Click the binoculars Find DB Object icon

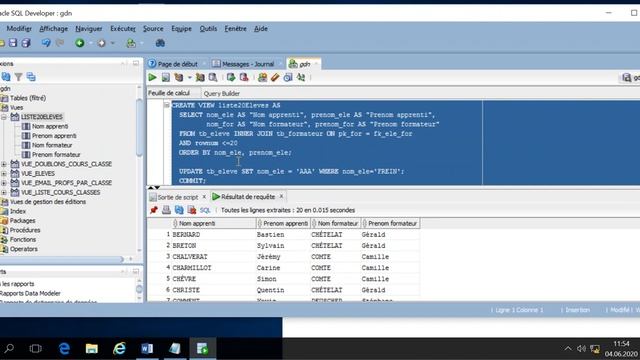160,43
